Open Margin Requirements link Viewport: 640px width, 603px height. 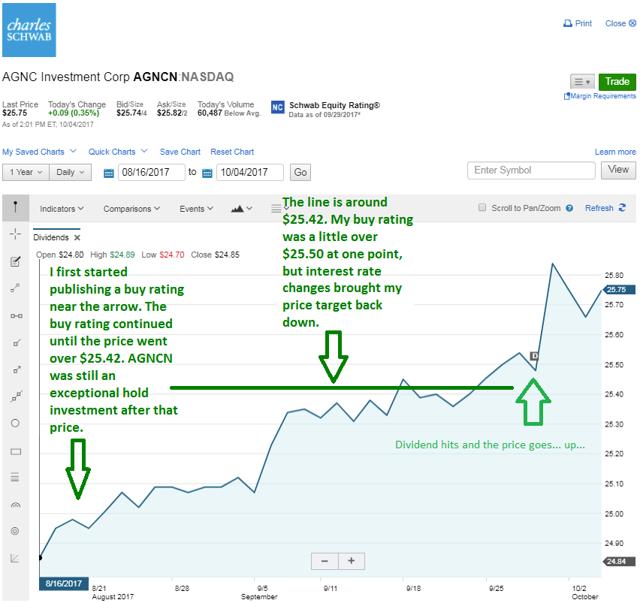point(600,96)
